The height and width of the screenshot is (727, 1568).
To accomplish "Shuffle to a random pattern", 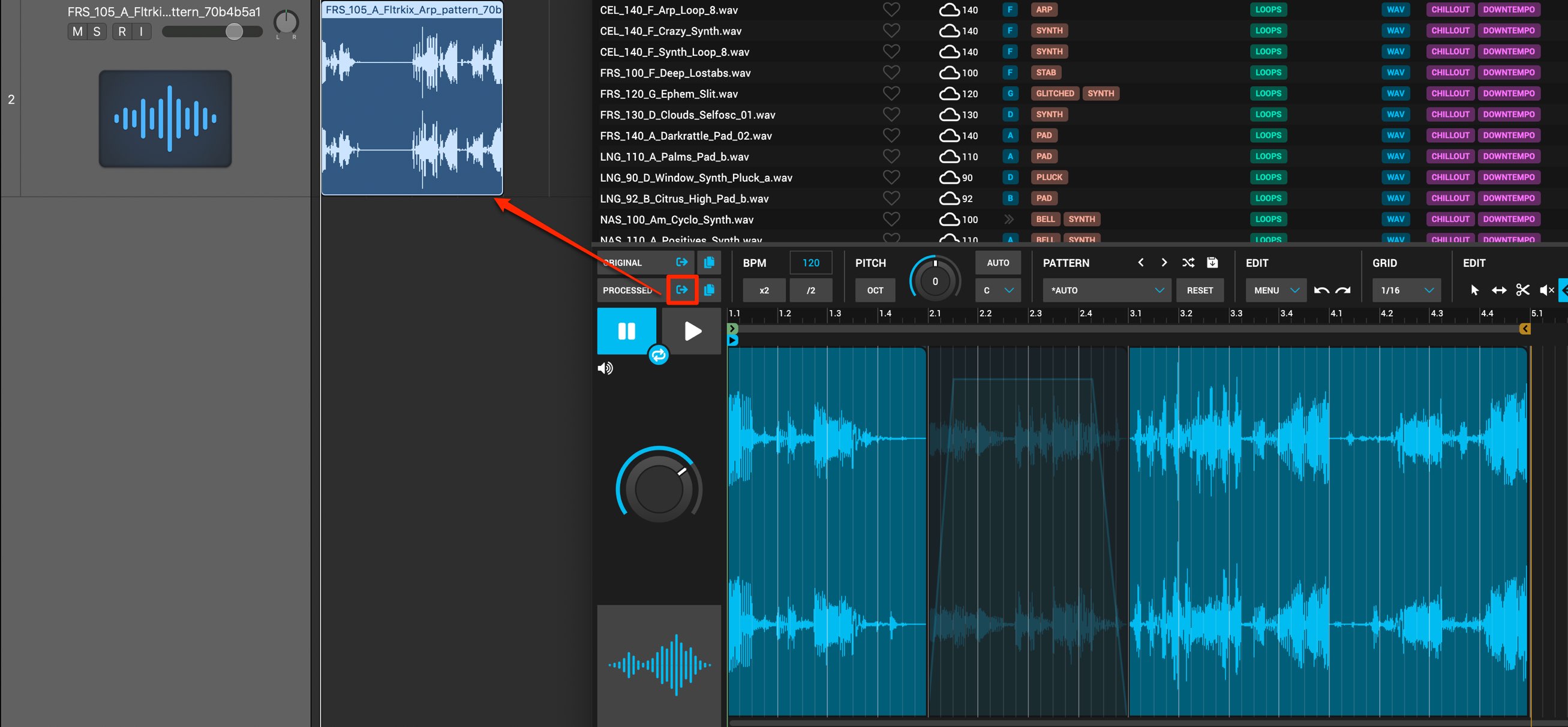I will point(1188,262).
